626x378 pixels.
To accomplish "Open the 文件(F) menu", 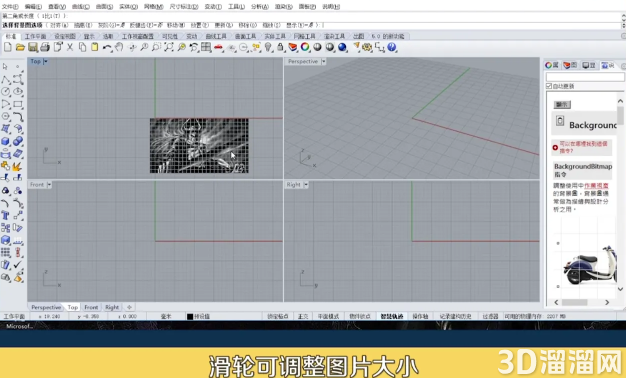I will 10,6.
